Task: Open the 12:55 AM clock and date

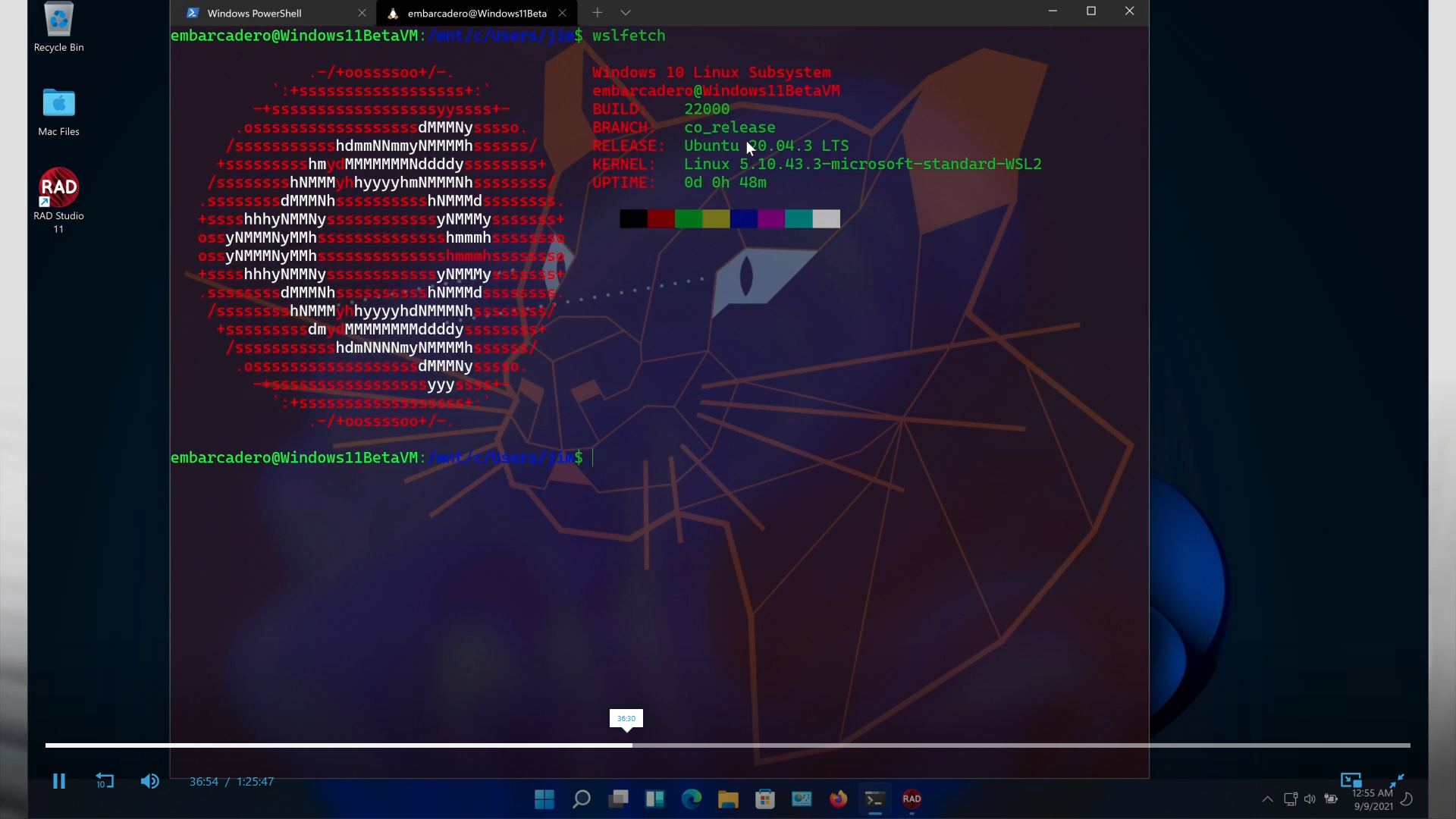Action: pyautogui.click(x=1373, y=799)
